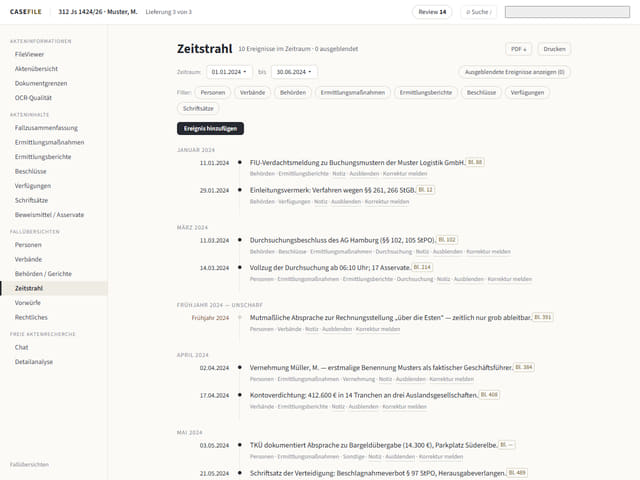Open page reference Bl. 391 of Mutmaßliche Absprache
The image size is (640, 480).
click(542, 317)
